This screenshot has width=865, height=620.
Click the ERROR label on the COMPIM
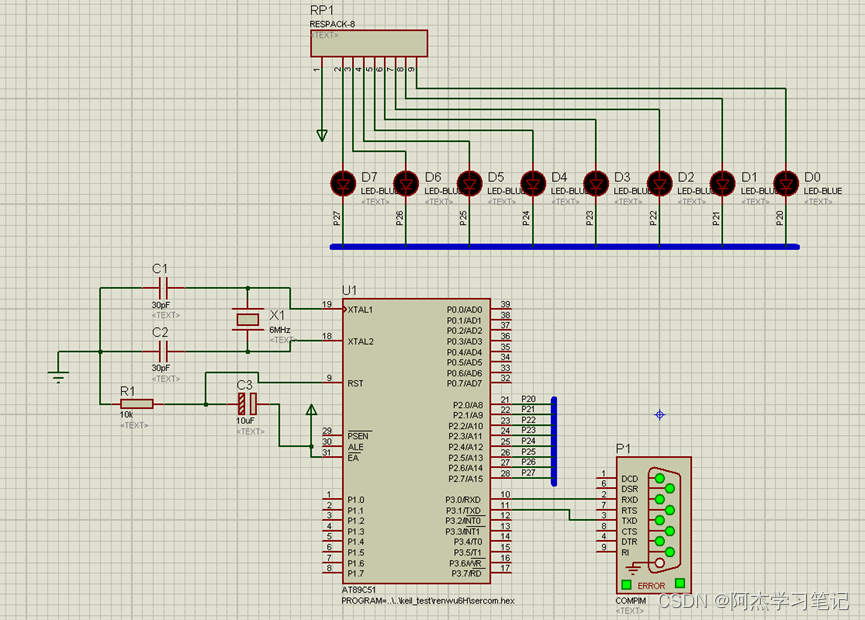click(650, 585)
